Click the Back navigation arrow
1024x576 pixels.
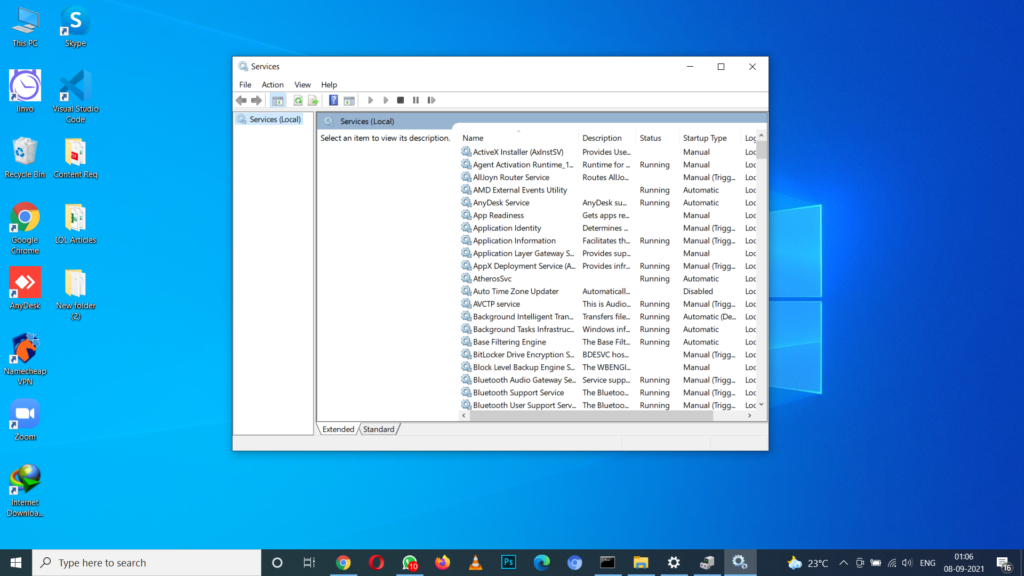pos(241,100)
